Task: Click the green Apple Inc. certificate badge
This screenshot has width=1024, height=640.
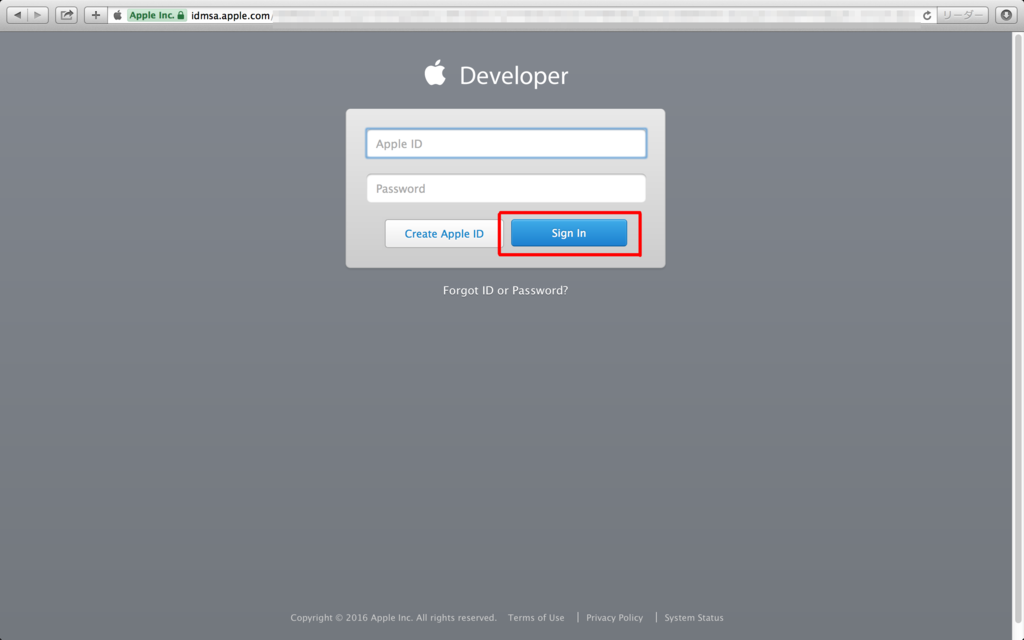Action: [x=156, y=15]
